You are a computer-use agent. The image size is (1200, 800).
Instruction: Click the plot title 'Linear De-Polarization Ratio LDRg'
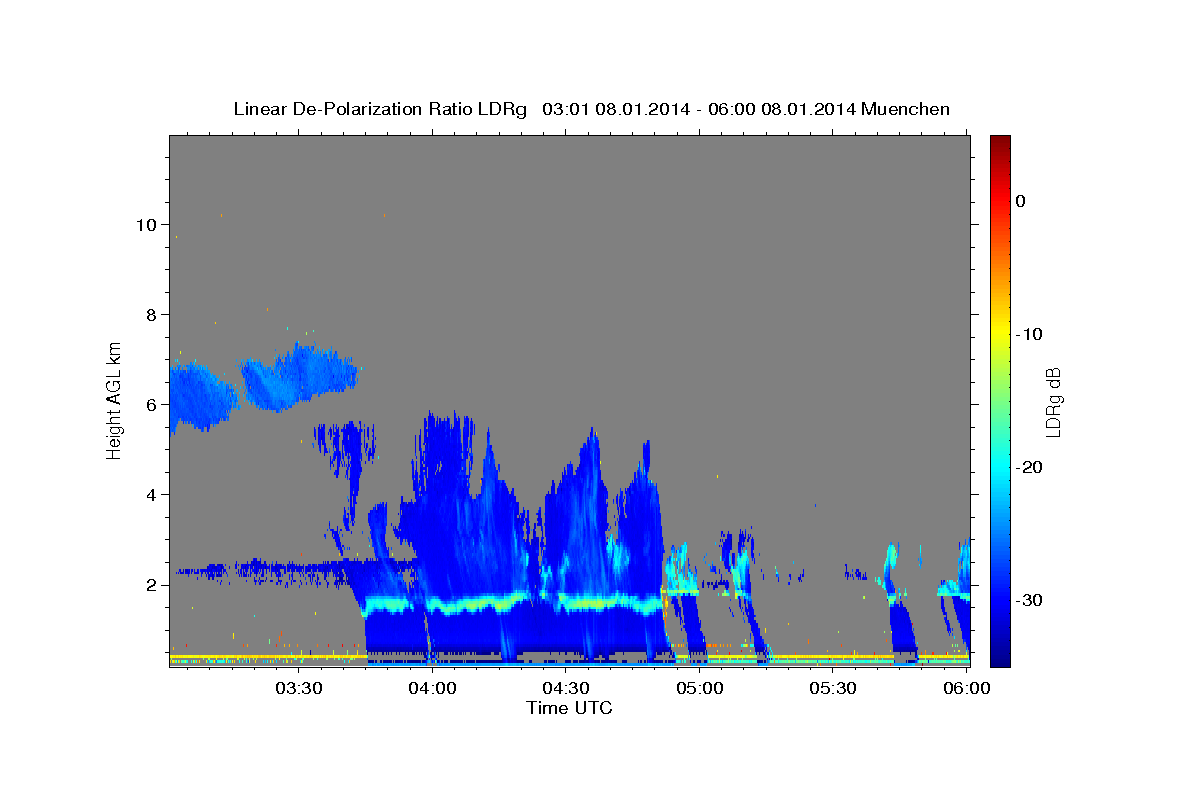pyautogui.click(x=379, y=109)
